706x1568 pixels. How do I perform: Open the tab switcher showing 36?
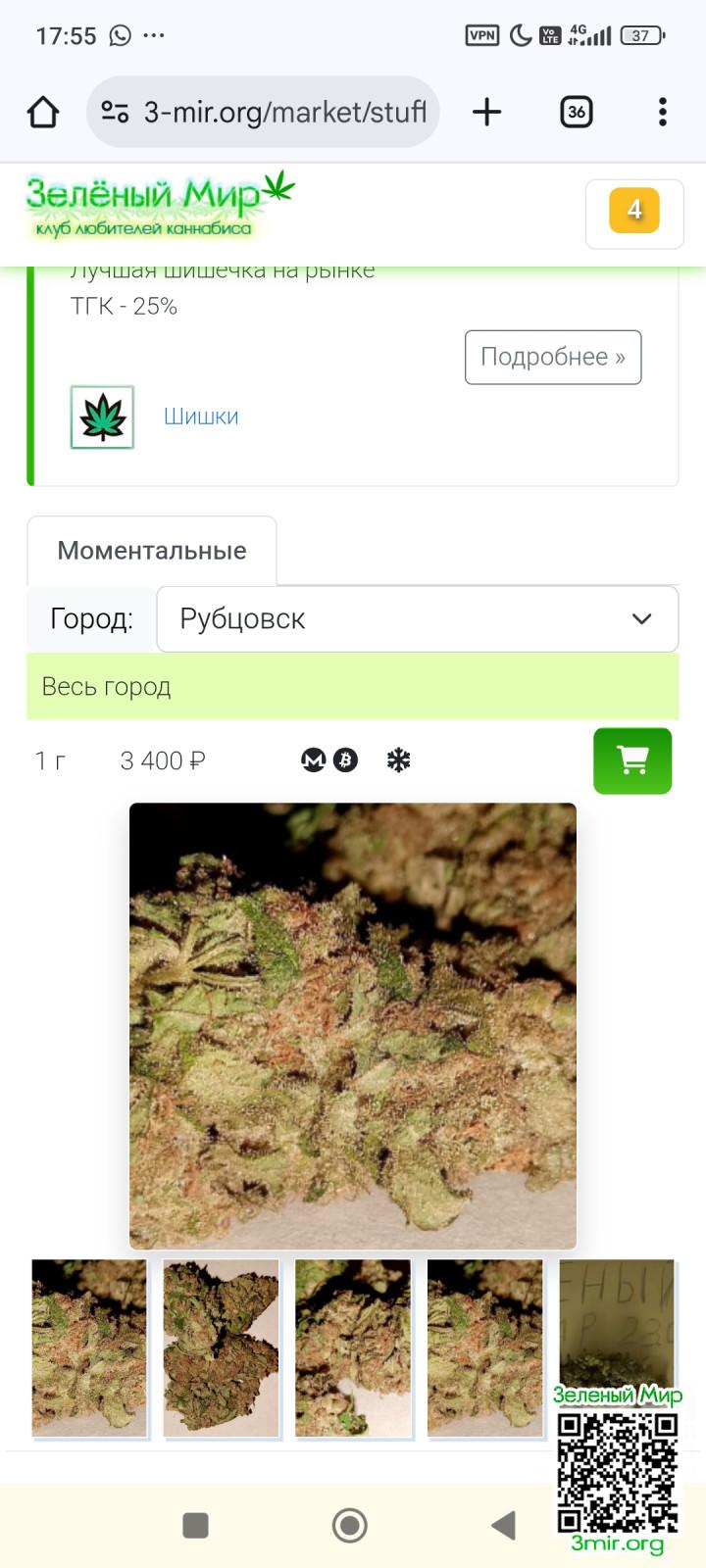(577, 112)
